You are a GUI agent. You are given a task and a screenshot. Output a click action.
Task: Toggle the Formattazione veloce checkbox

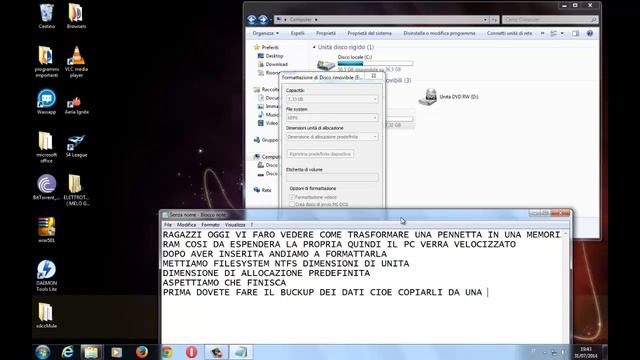pos(292,197)
